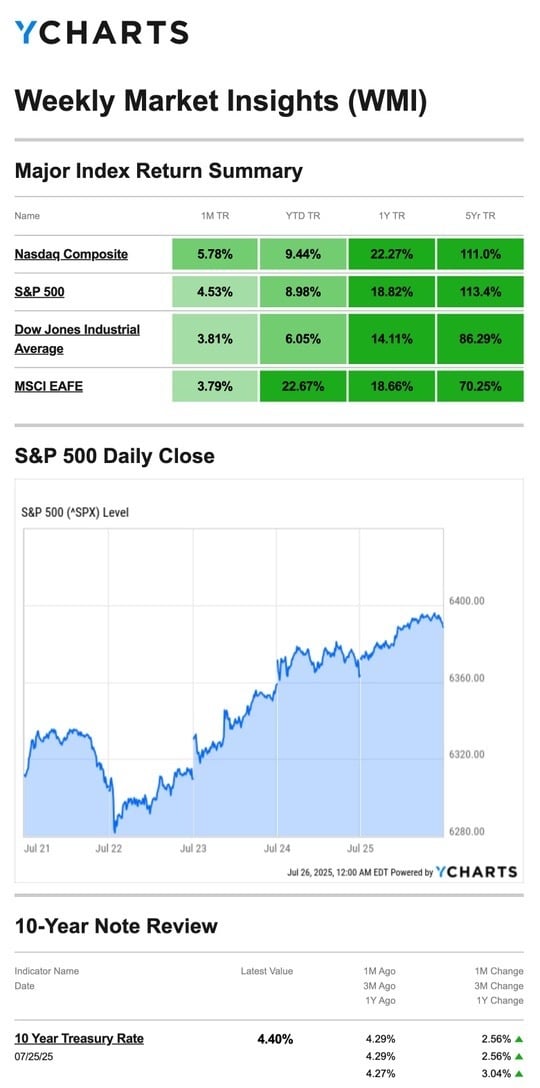This screenshot has height=1088, width=540.
Task: Click the green 3M Change up arrow
Action: (519, 1057)
